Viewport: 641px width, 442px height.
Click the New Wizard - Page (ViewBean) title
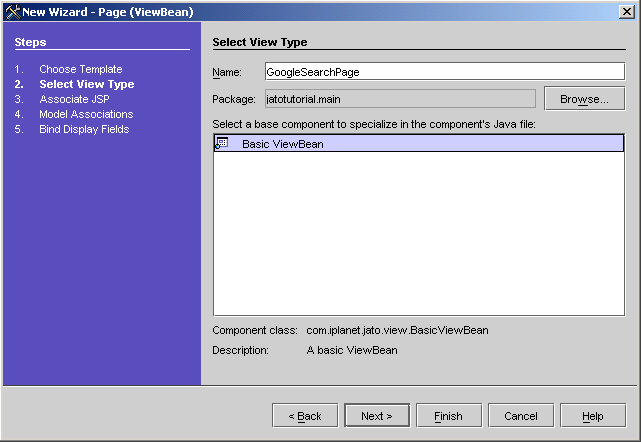coord(108,12)
